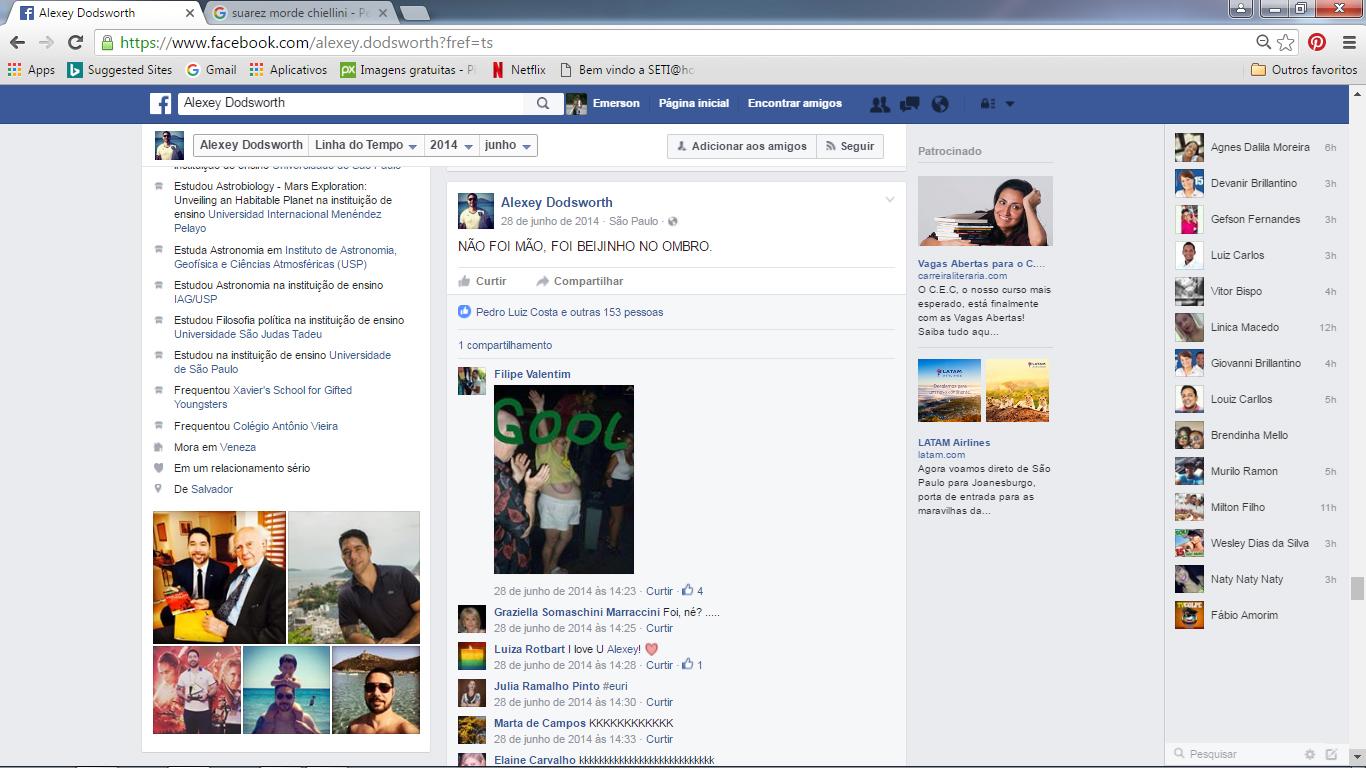Switch to the Alexey Dodsworth browser tab
The image size is (1366, 768).
coord(105,13)
